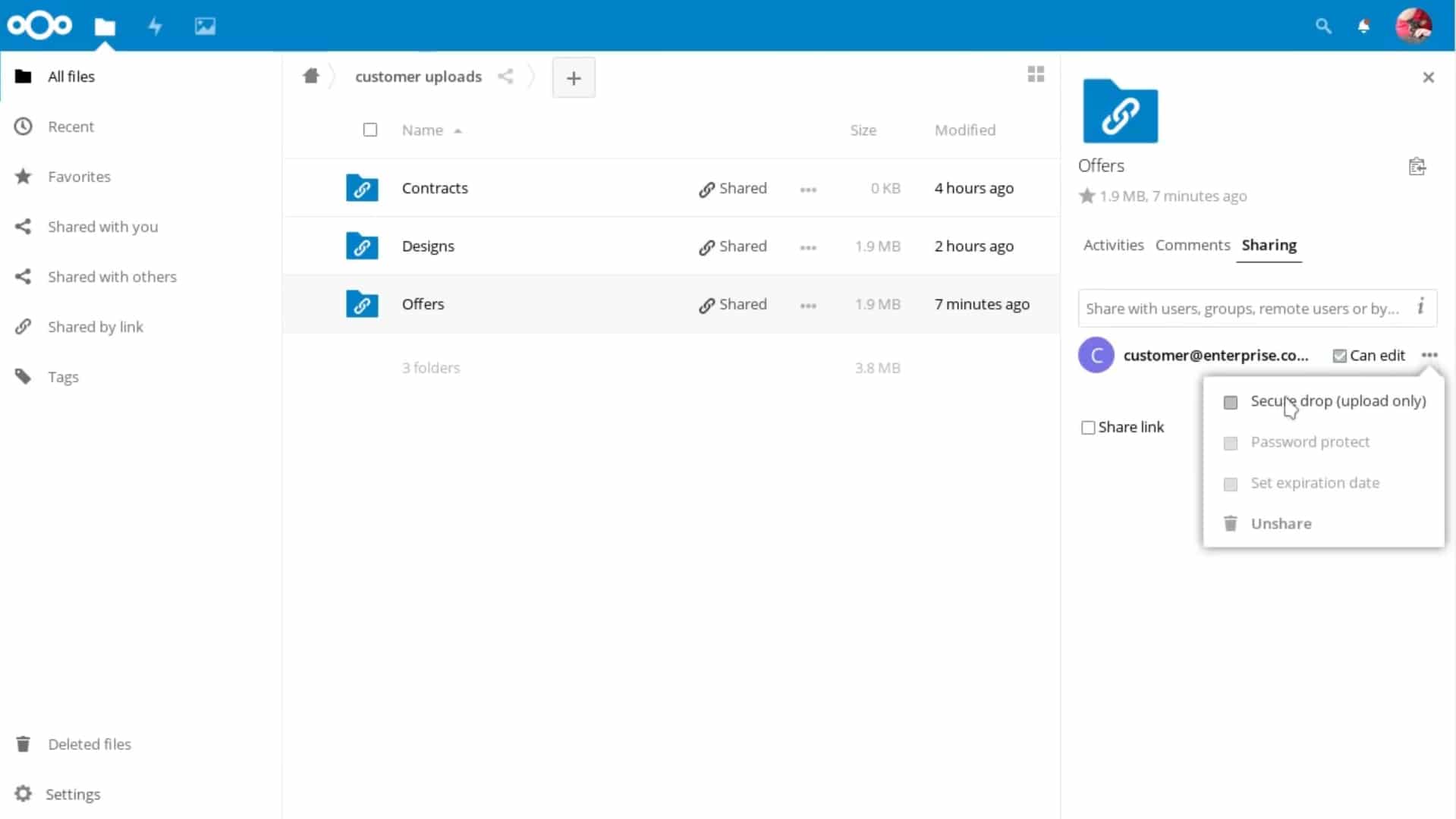
Task: Click share icon next to customer uploads
Action: [505, 76]
